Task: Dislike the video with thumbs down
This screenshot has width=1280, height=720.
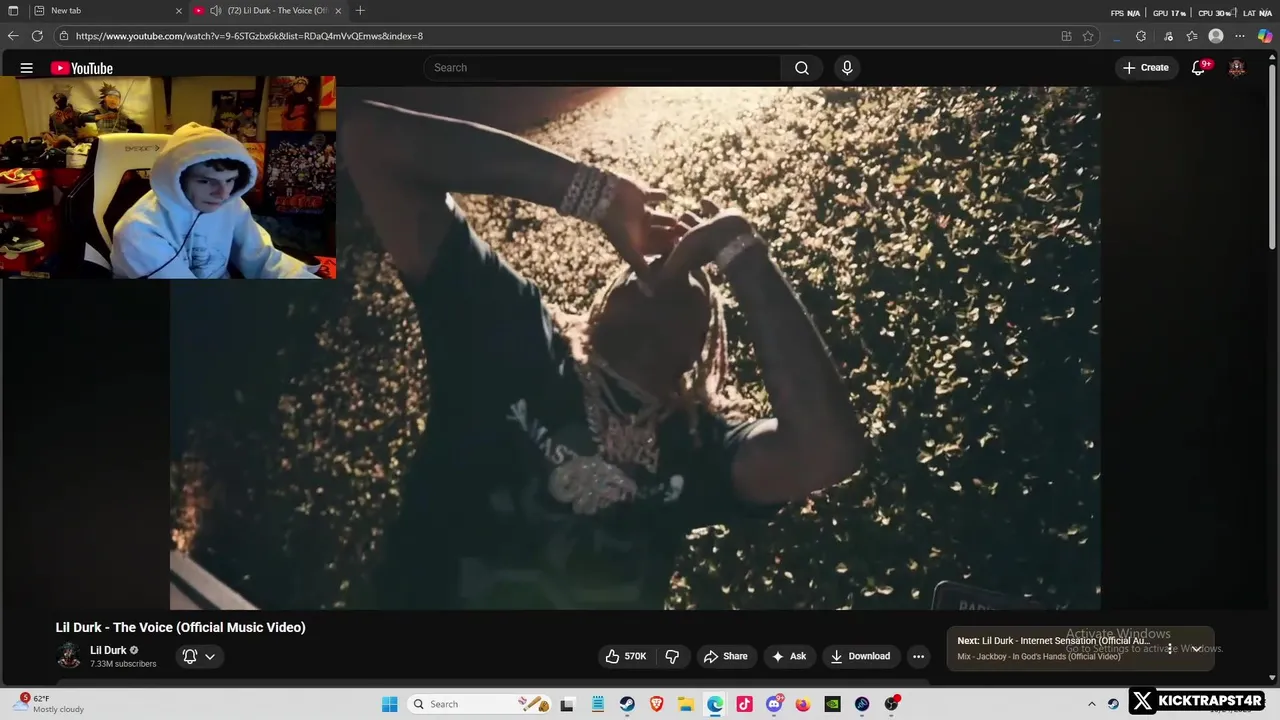Action: click(672, 656)
